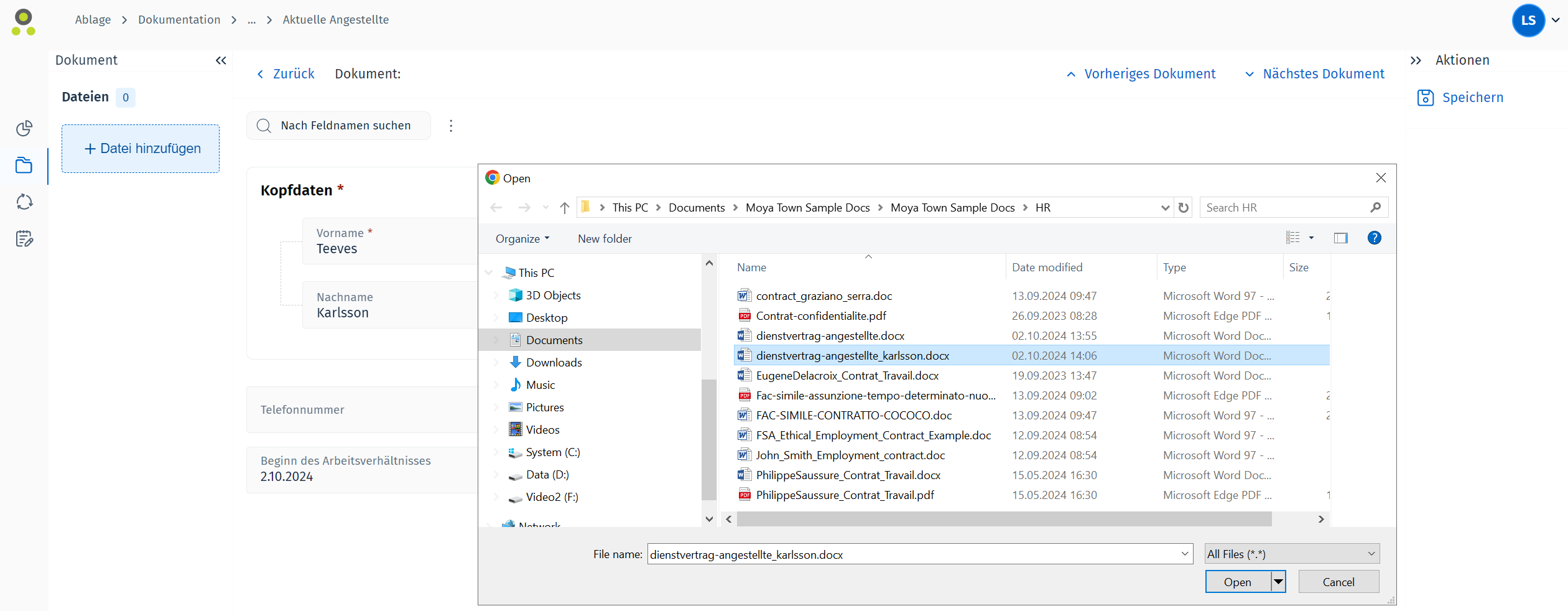Screen dimensions: 1568x611
Task: Collapse the Dokument panel with double chevron
Action: 221,60
